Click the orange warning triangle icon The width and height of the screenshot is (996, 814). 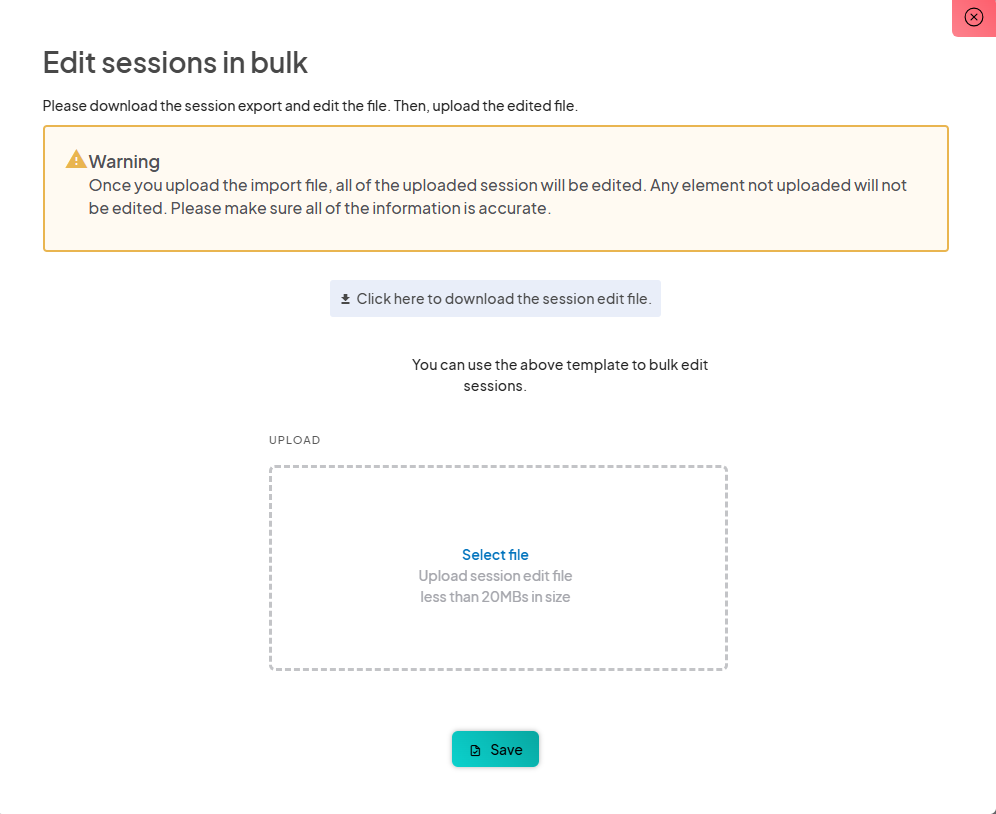(x=76, y=160)
